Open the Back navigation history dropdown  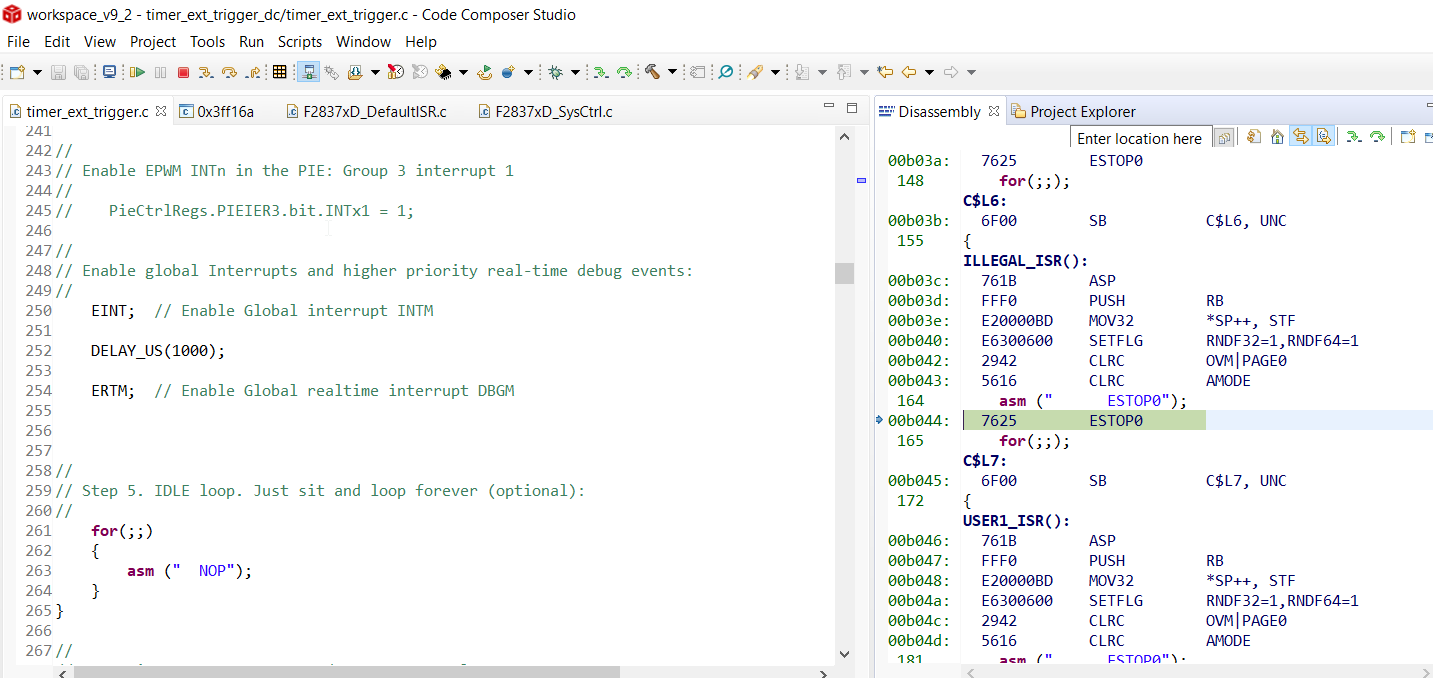(929, 72)
